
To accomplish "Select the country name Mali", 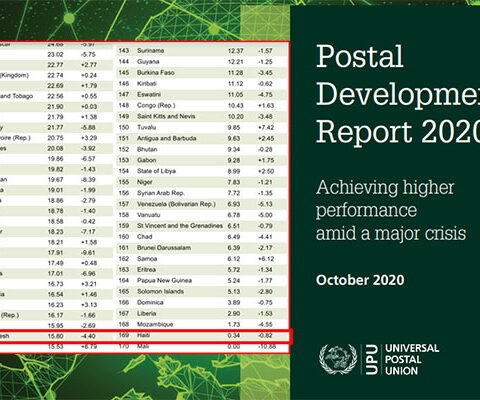I will (143, 346).
